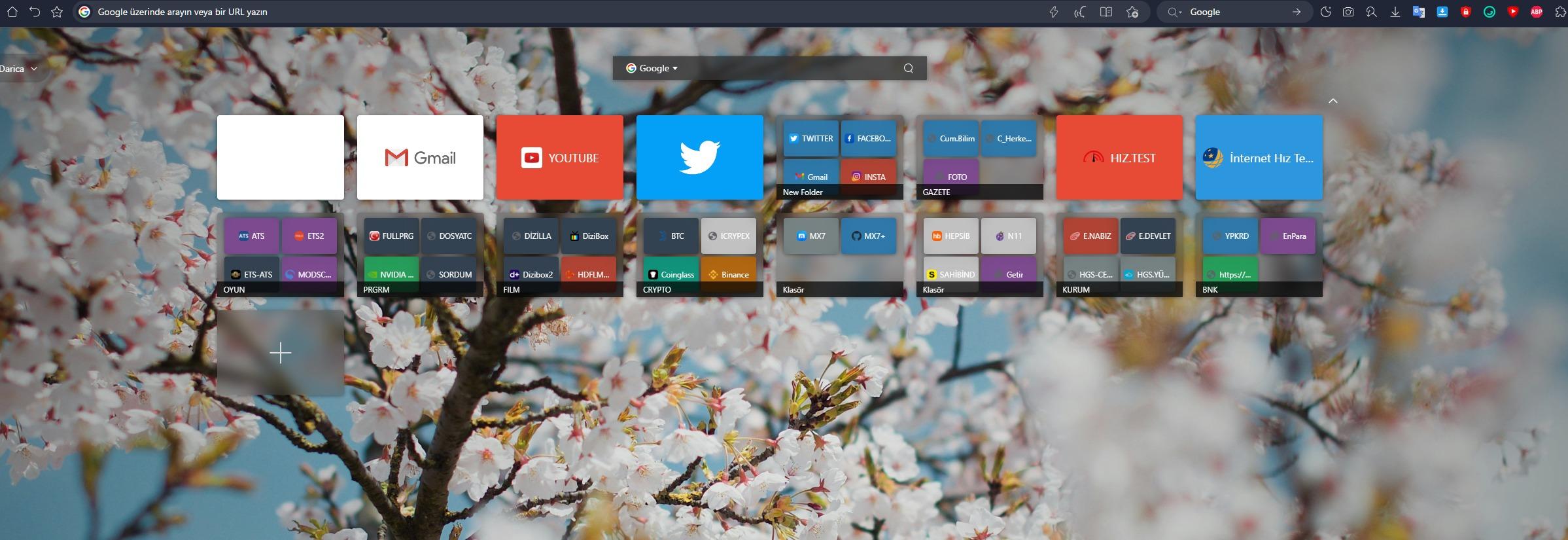Open the downloads arrow icon

point(1395,12)
